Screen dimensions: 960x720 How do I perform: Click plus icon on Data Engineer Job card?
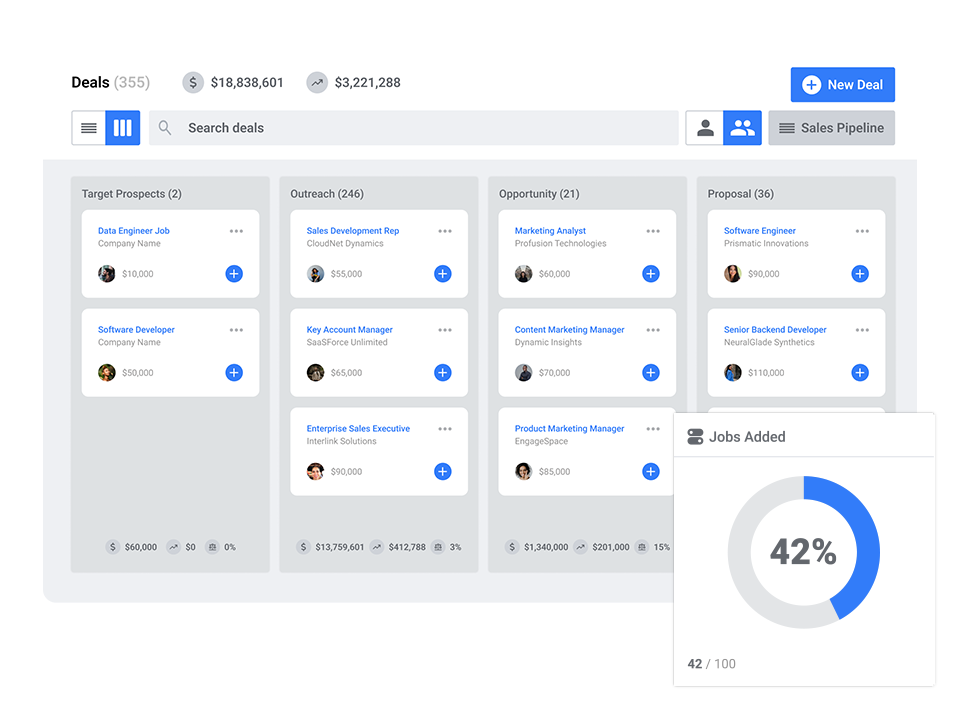(x=234, y=274)
